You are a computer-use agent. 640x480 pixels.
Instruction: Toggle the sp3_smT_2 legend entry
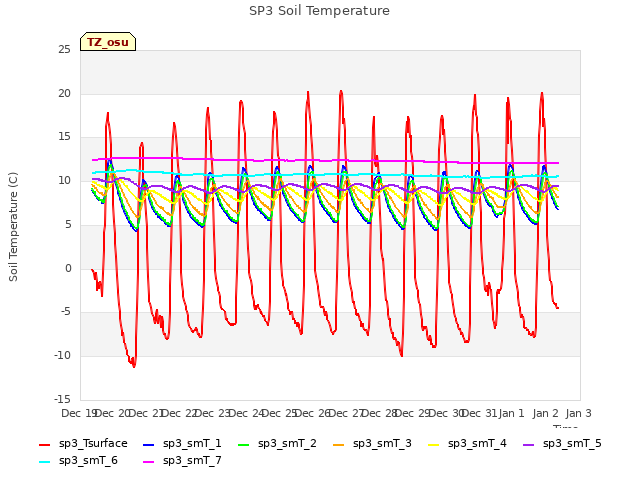[x=277, y=444]
